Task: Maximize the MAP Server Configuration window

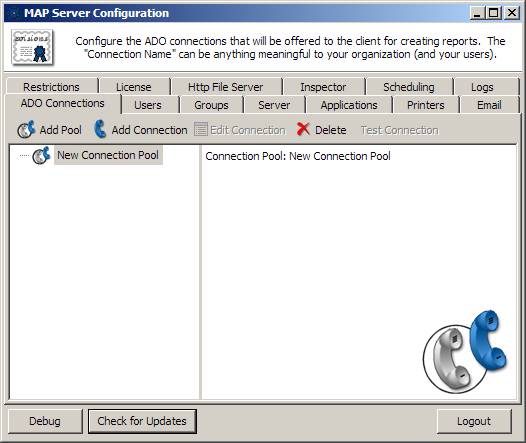Action: click(x=494, y=13)
